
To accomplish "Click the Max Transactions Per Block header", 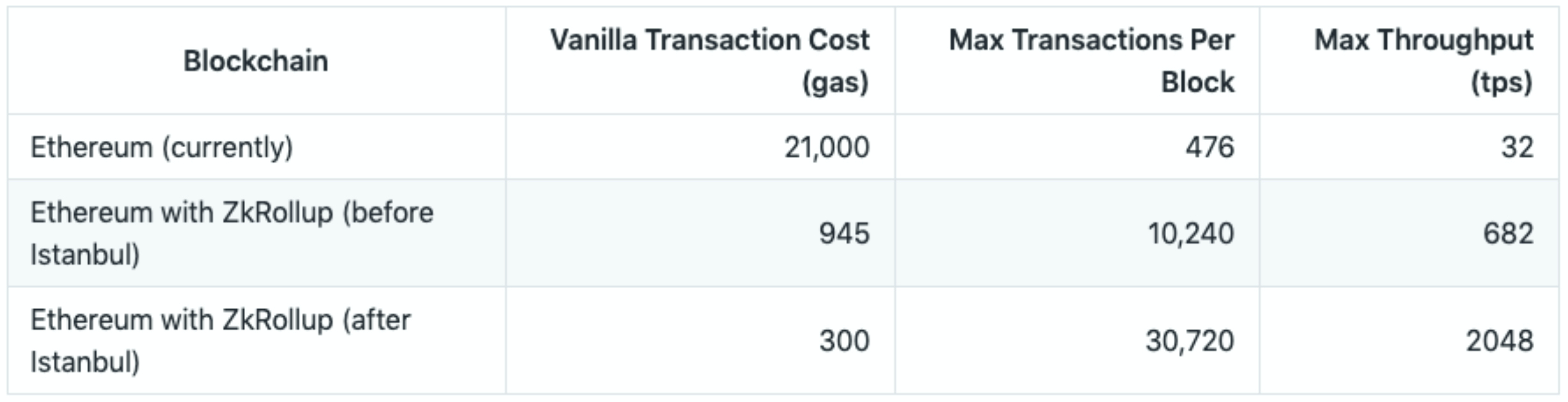I will point(1091,61).
